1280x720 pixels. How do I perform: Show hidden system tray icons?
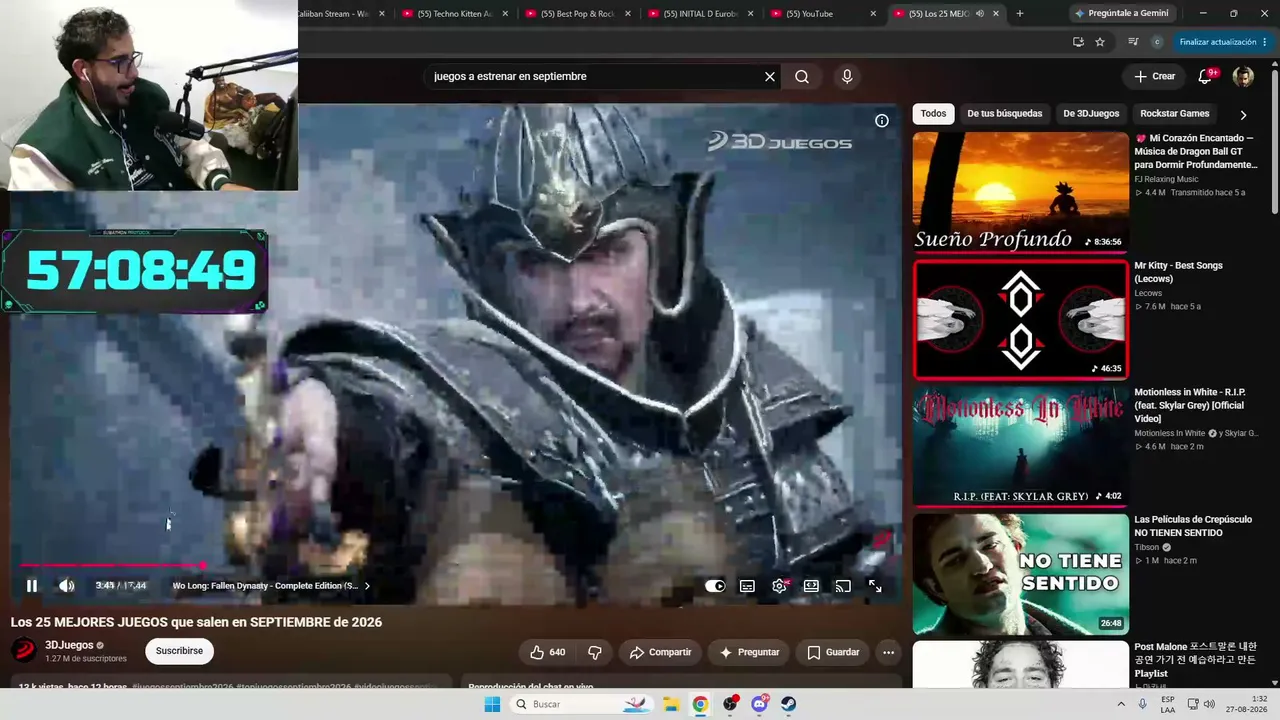coord(1123,704)
